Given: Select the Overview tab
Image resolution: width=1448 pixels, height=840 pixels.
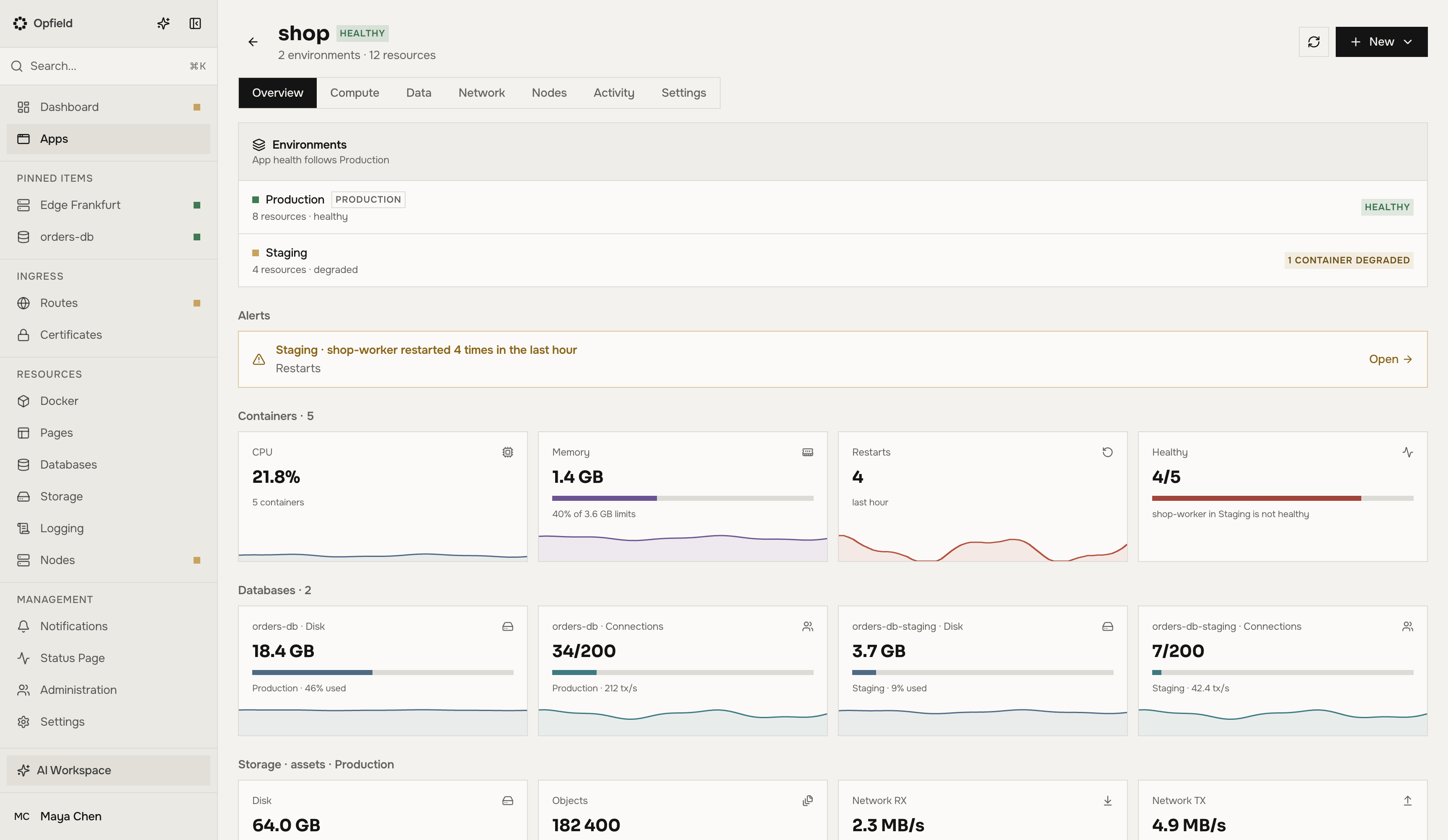Looking at the screenshot, I should [x=277, y=93].
